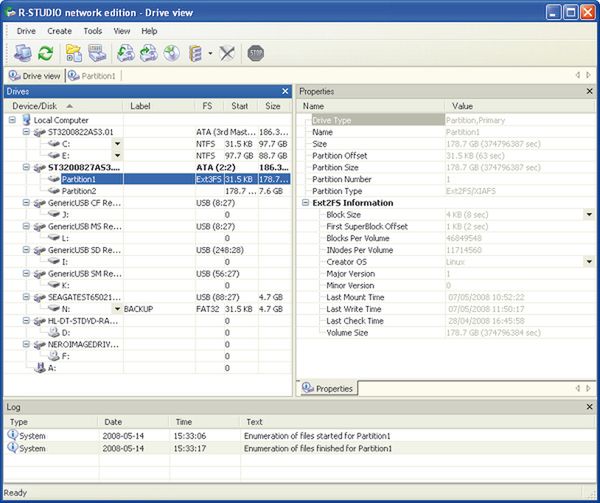Collapse the HL-DT-STDVD-RA node
The image size is (600, 503).
pos(26,321)
